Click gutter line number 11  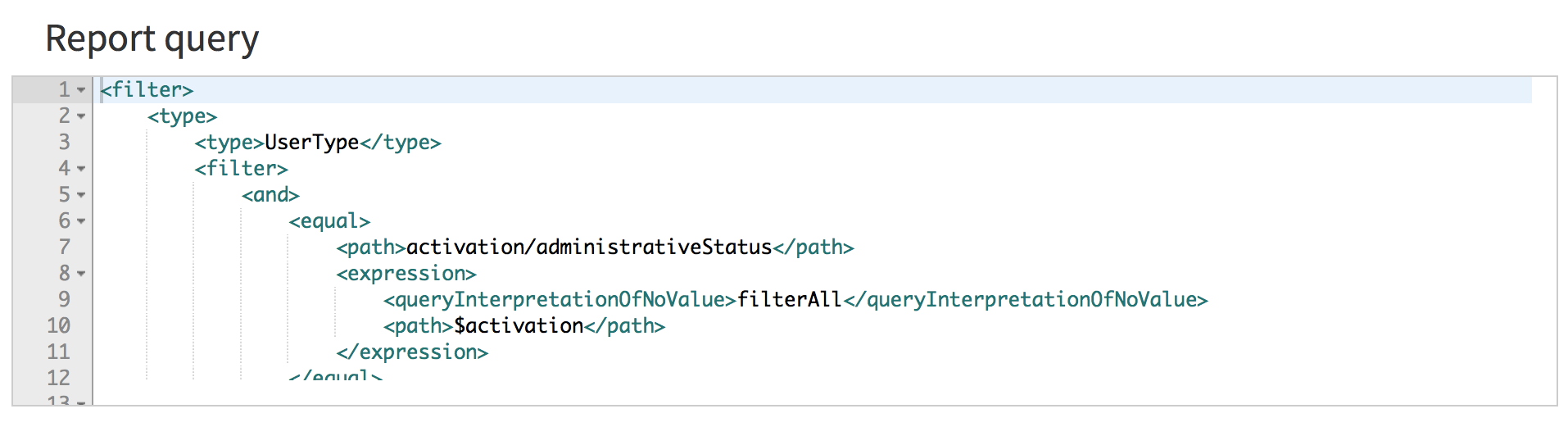tap(58, 352)
